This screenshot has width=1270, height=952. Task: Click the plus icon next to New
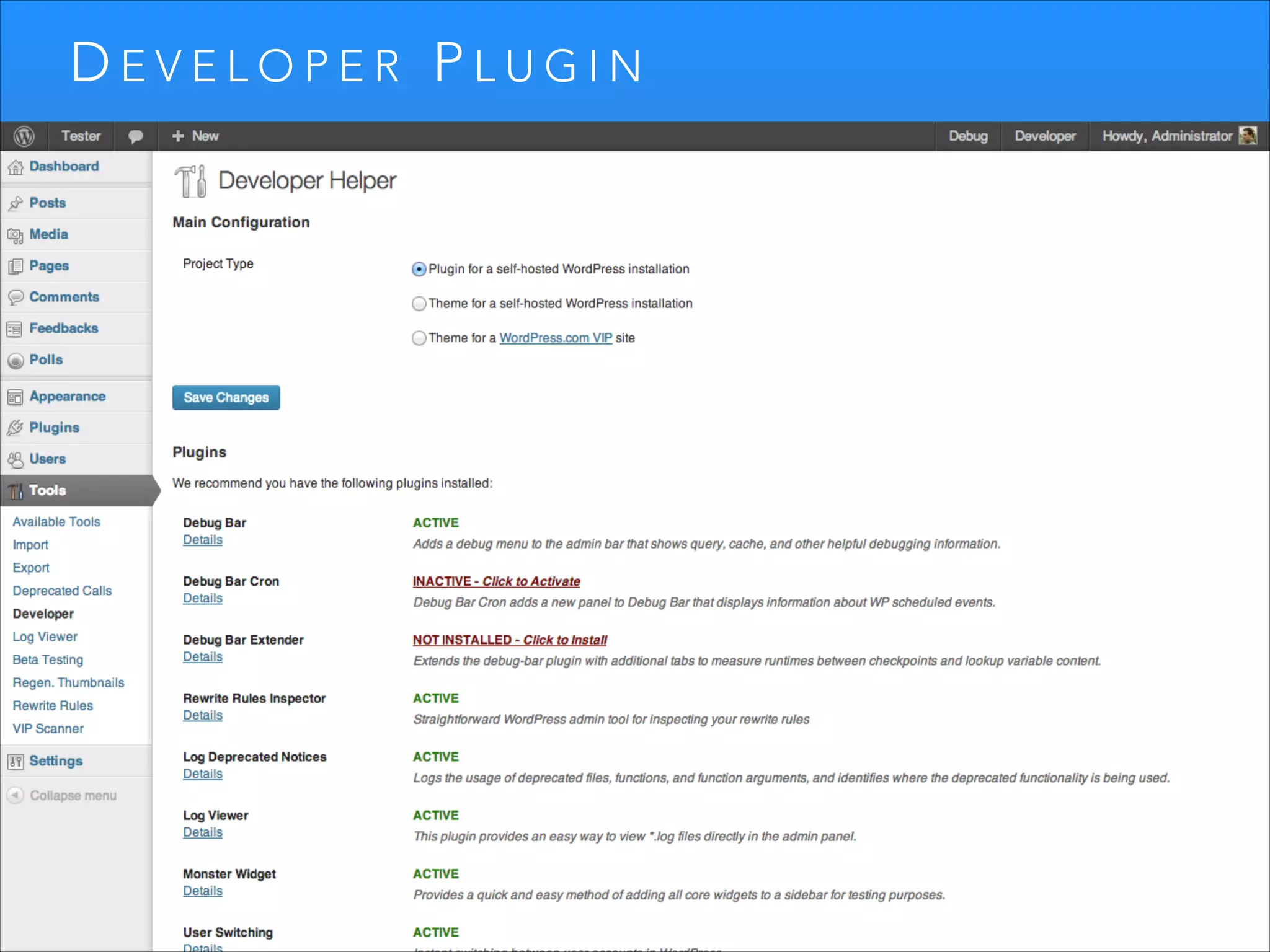pos(178,136)
